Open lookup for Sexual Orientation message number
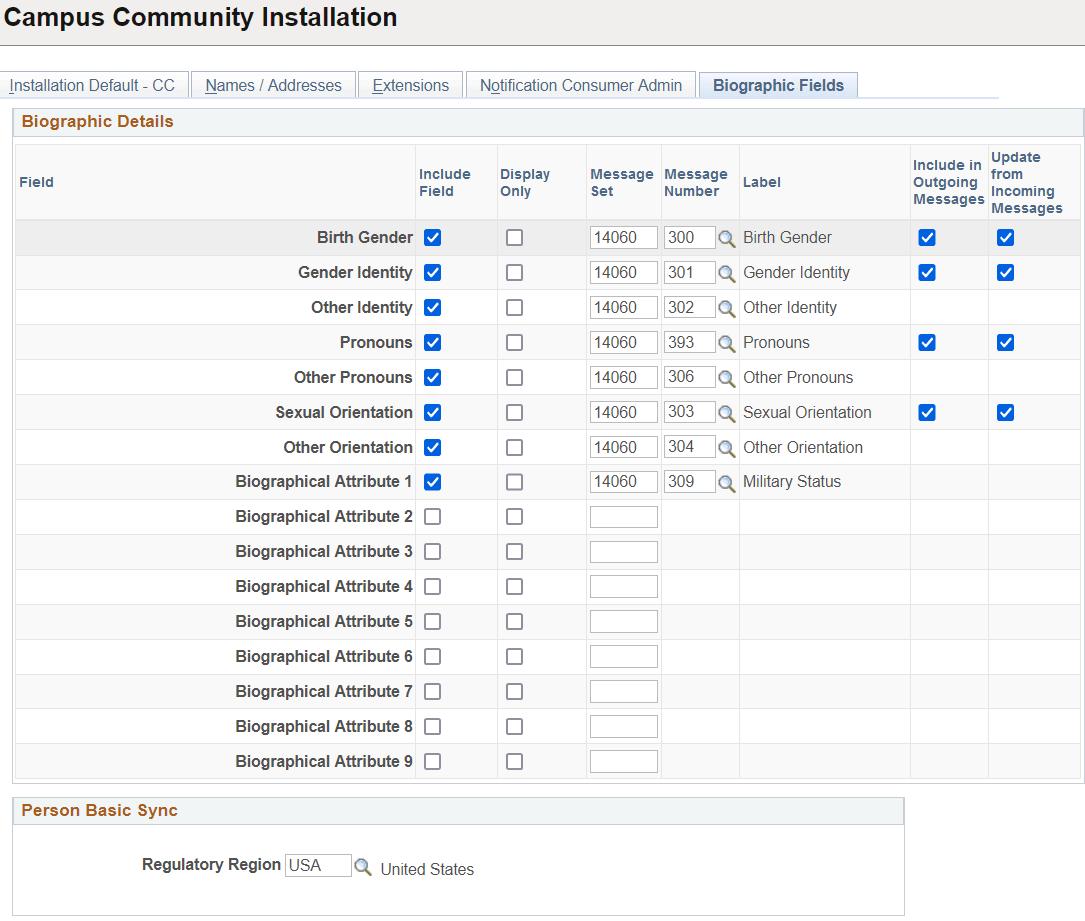This screenshot has height=921, width=1085. click(x=726, y=413)
